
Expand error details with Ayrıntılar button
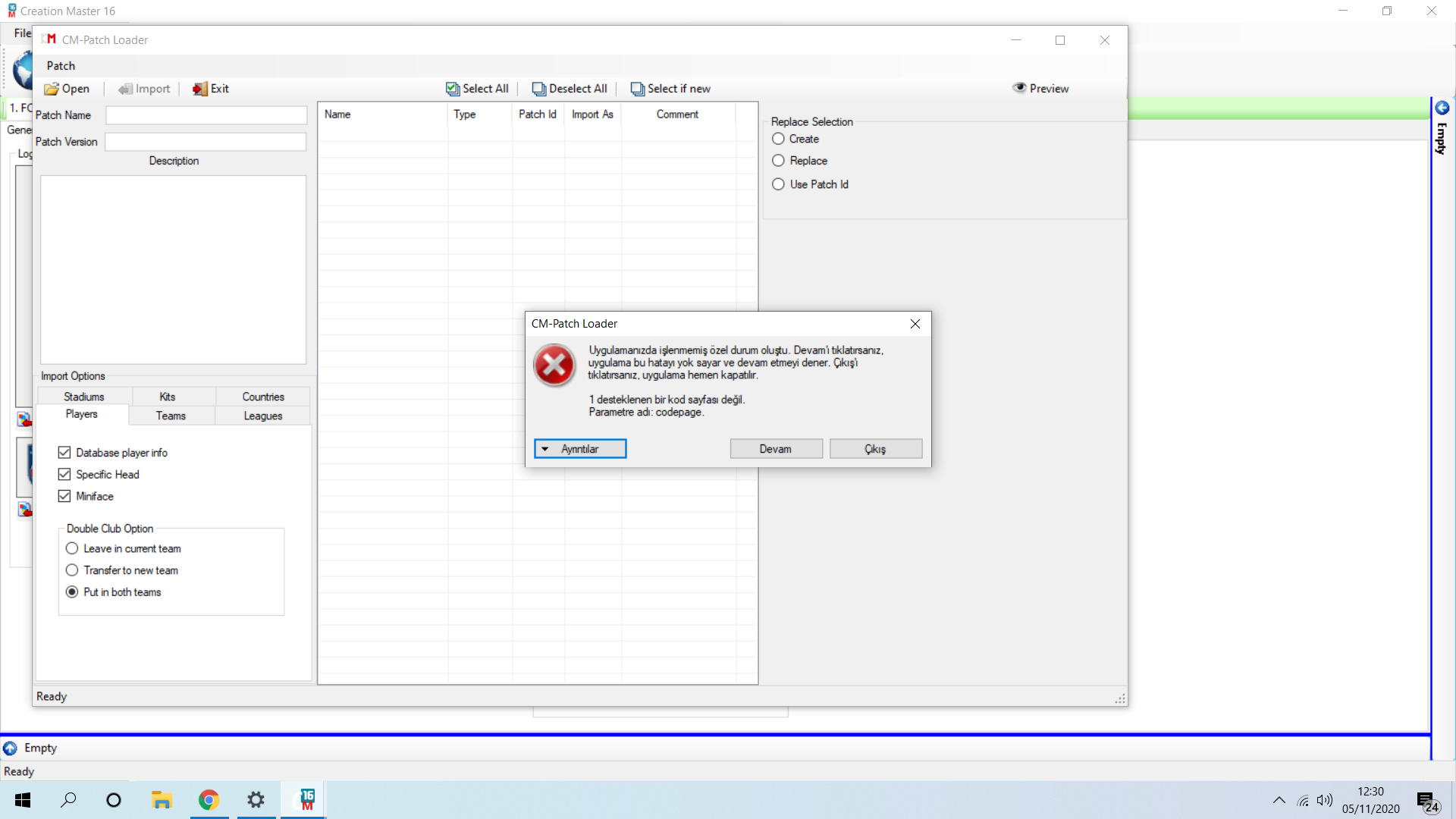click(x=580, y=449)
